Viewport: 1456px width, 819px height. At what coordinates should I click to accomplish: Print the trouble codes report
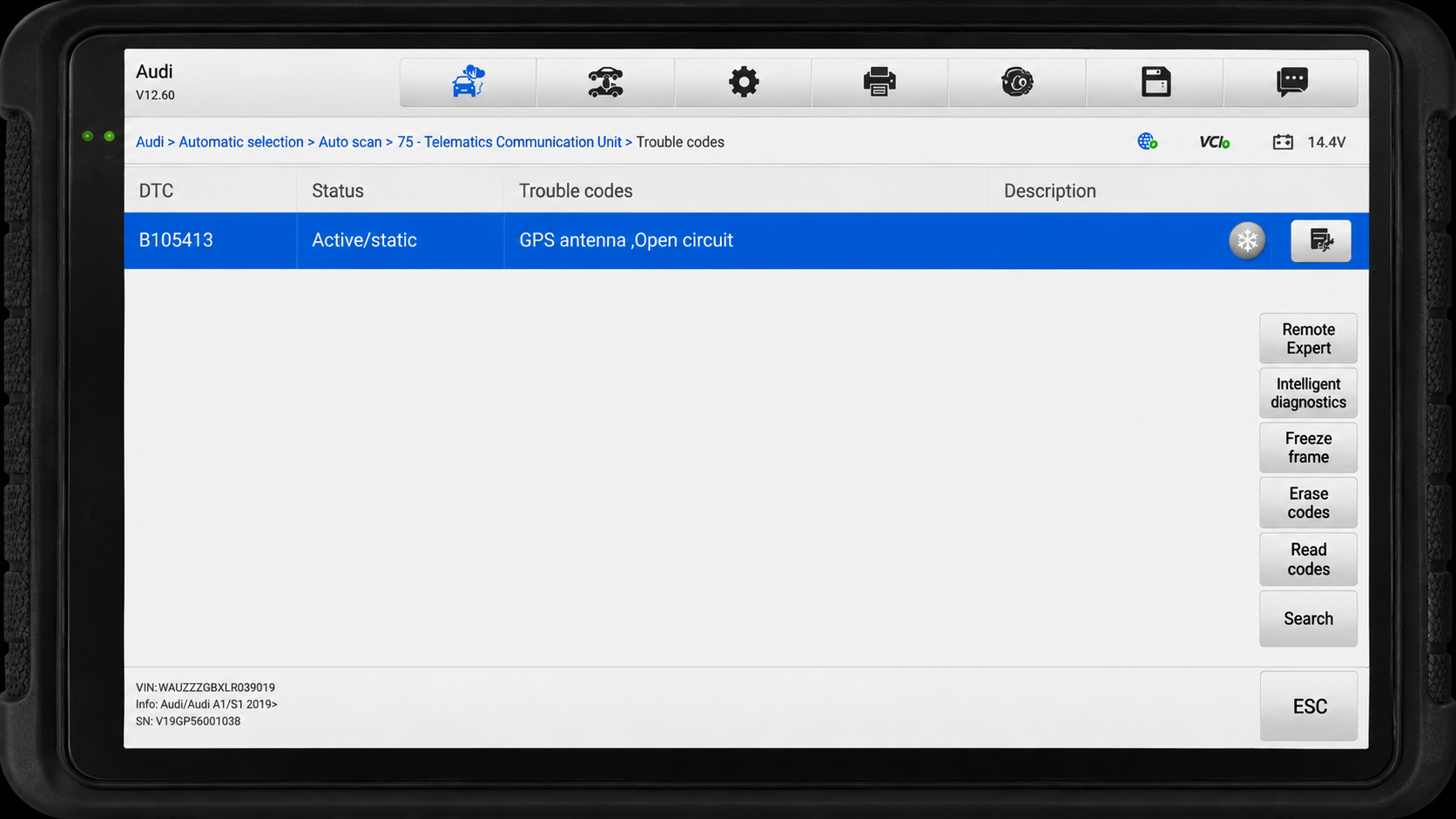pos(880,82)
